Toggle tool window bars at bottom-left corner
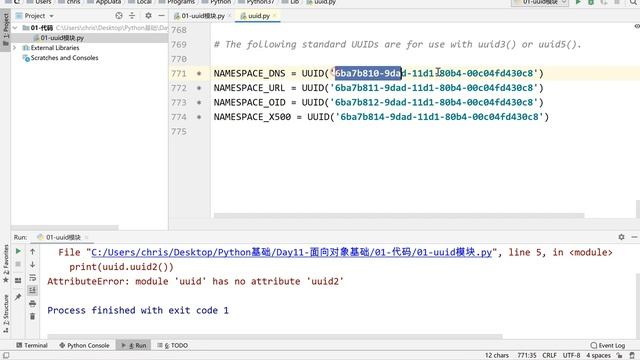Viewport: 640px width, 360px height. [x=6, y=356]
